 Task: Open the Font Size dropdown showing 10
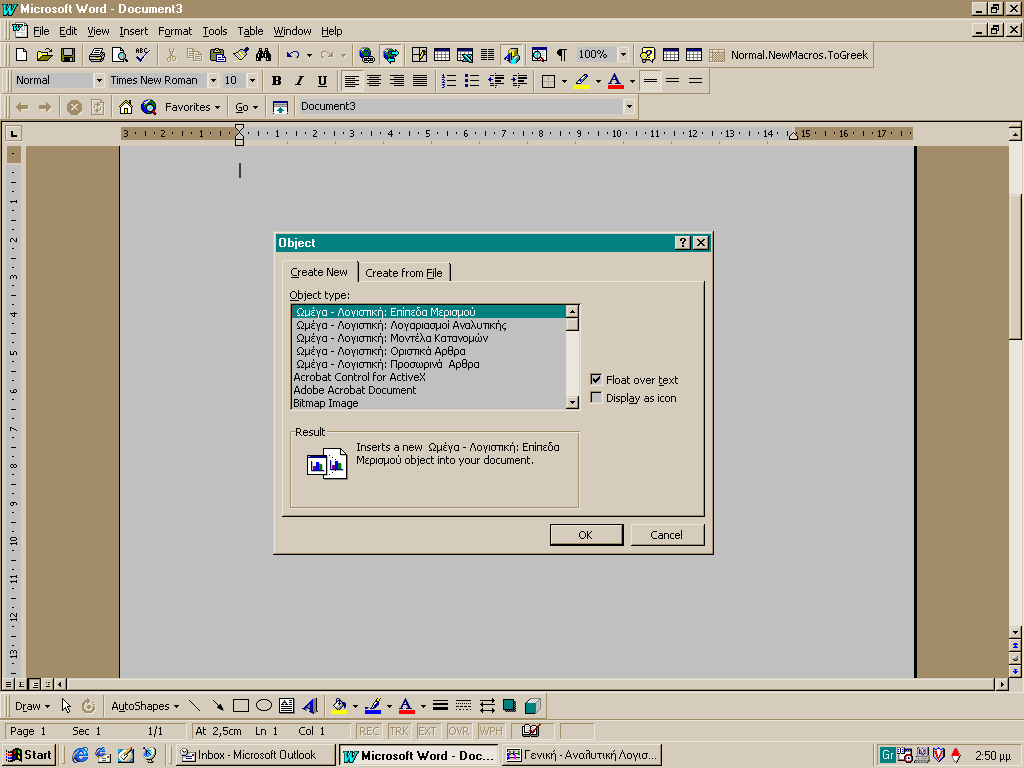coord(252,80)
